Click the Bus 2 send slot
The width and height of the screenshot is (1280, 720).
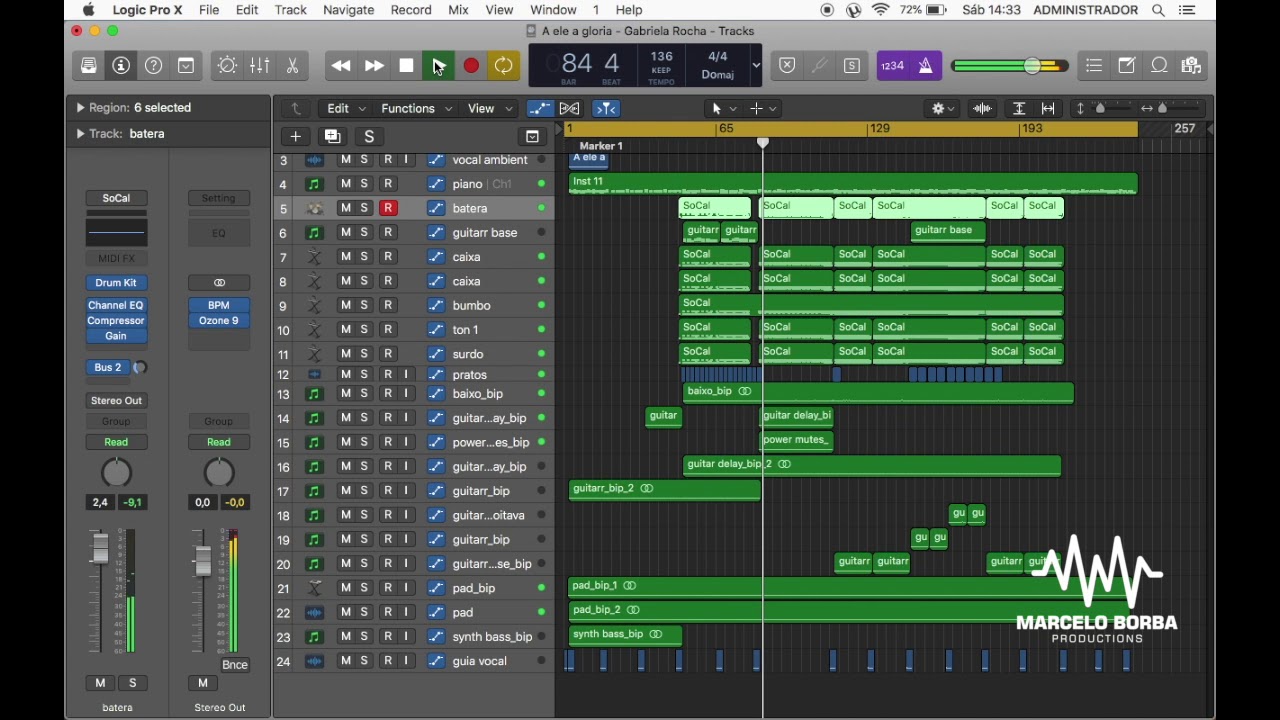108,368
